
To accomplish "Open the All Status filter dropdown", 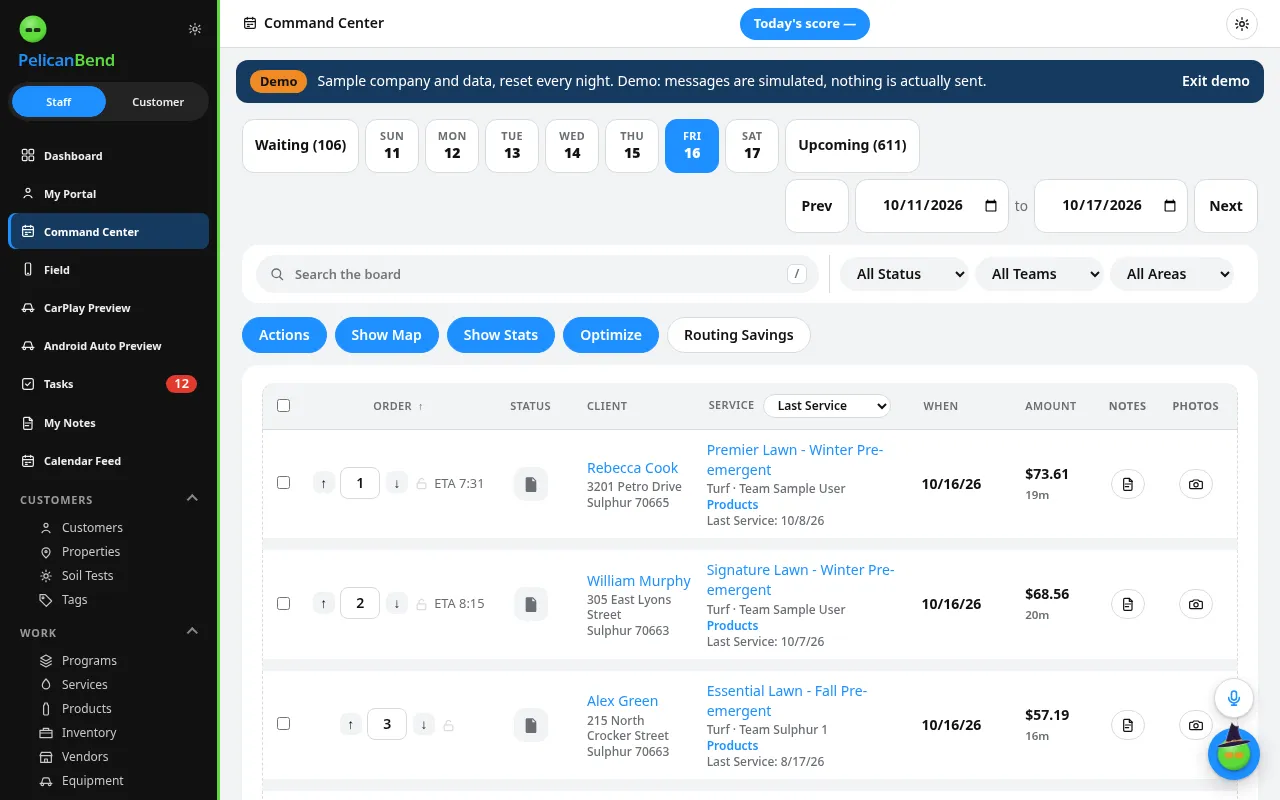I will click(x=904, y=274).
